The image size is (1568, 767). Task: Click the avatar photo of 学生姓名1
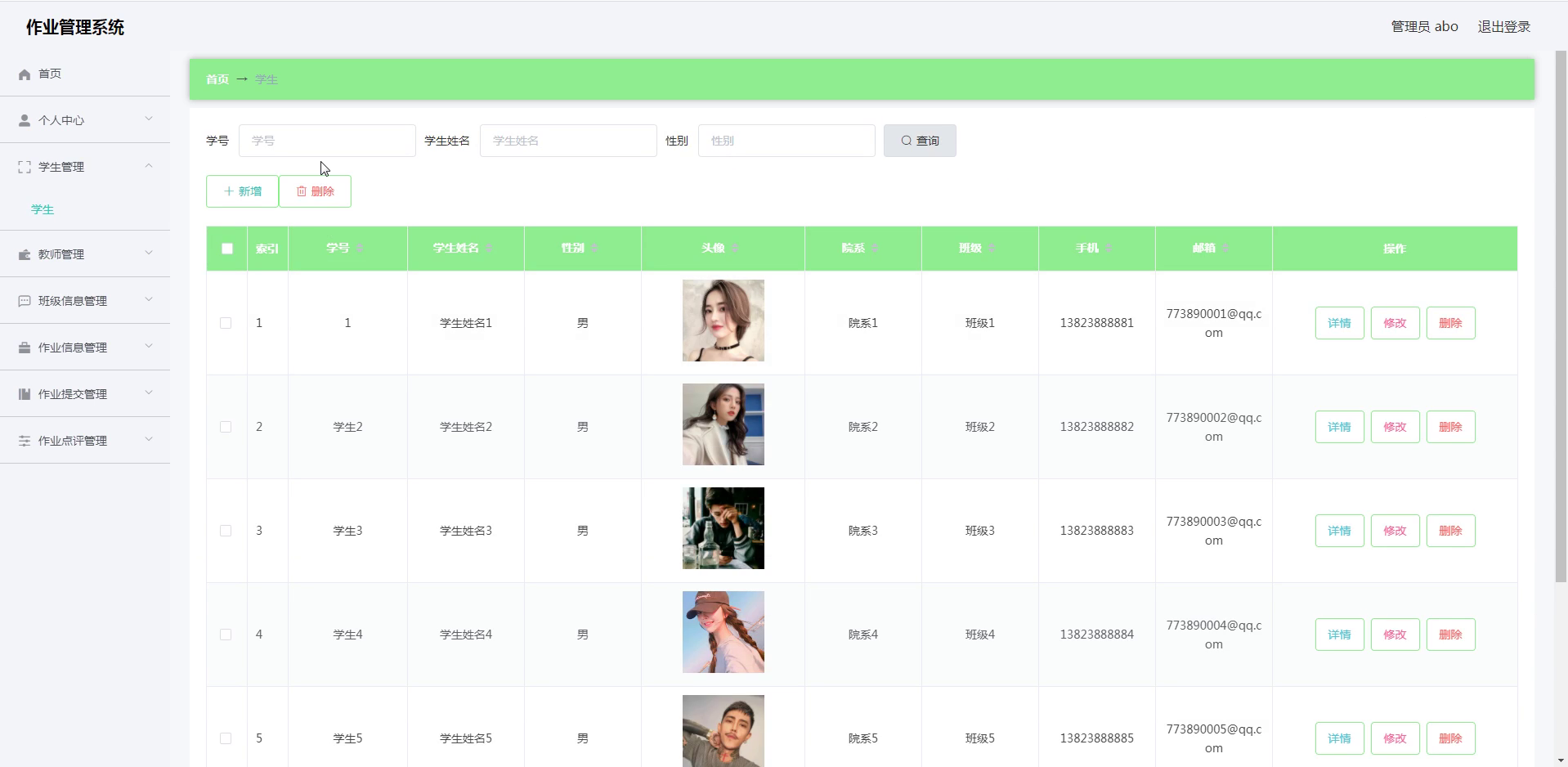724,321
